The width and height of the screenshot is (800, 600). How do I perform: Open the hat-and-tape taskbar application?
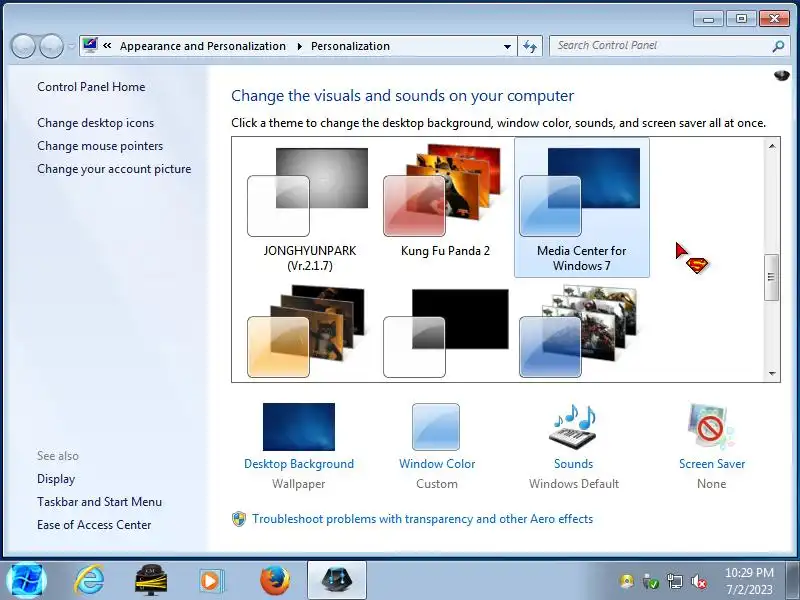(151, 581)
